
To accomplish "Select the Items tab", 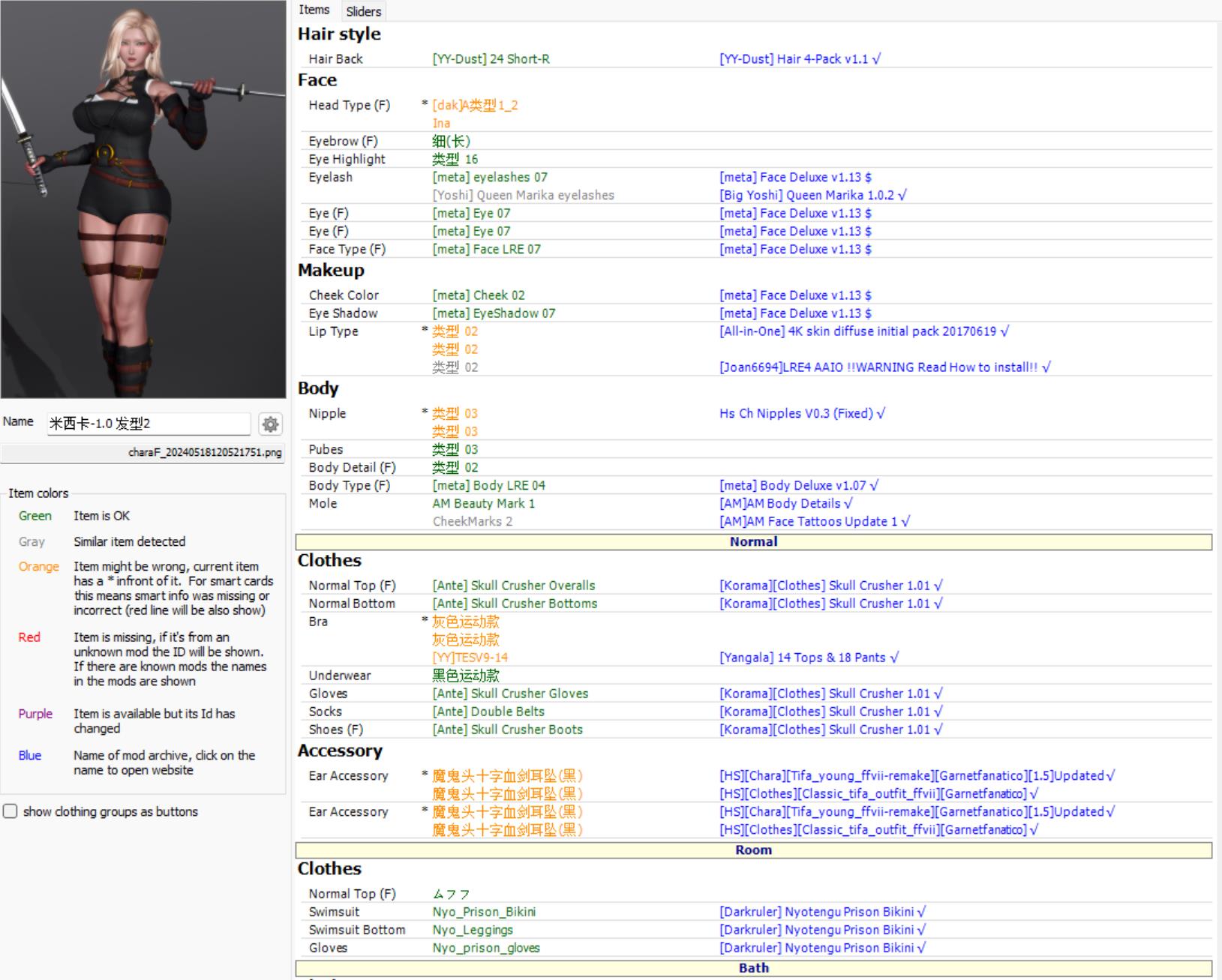I will 314,10.
